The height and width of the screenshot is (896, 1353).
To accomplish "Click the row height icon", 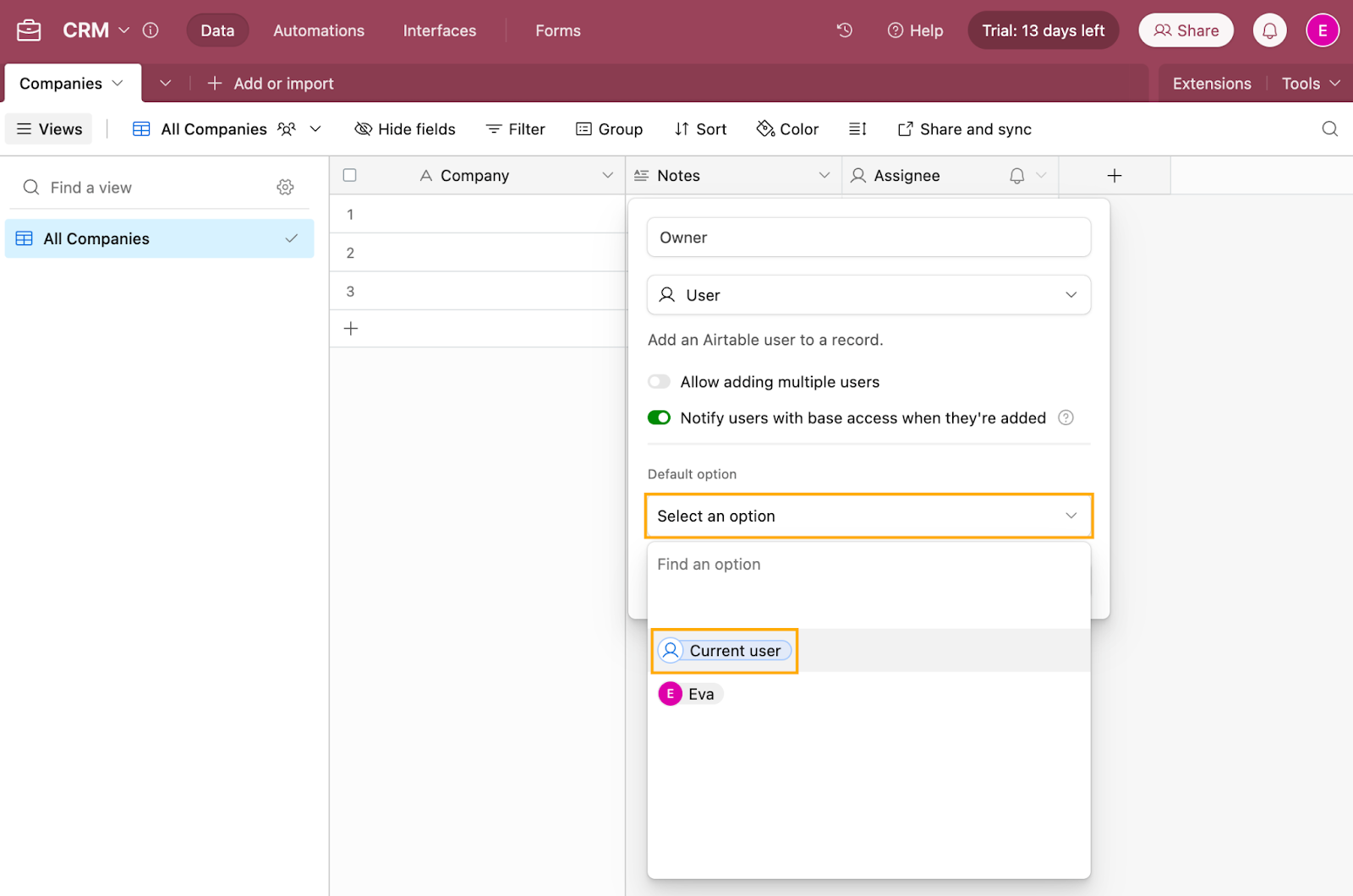I will 857,129.
